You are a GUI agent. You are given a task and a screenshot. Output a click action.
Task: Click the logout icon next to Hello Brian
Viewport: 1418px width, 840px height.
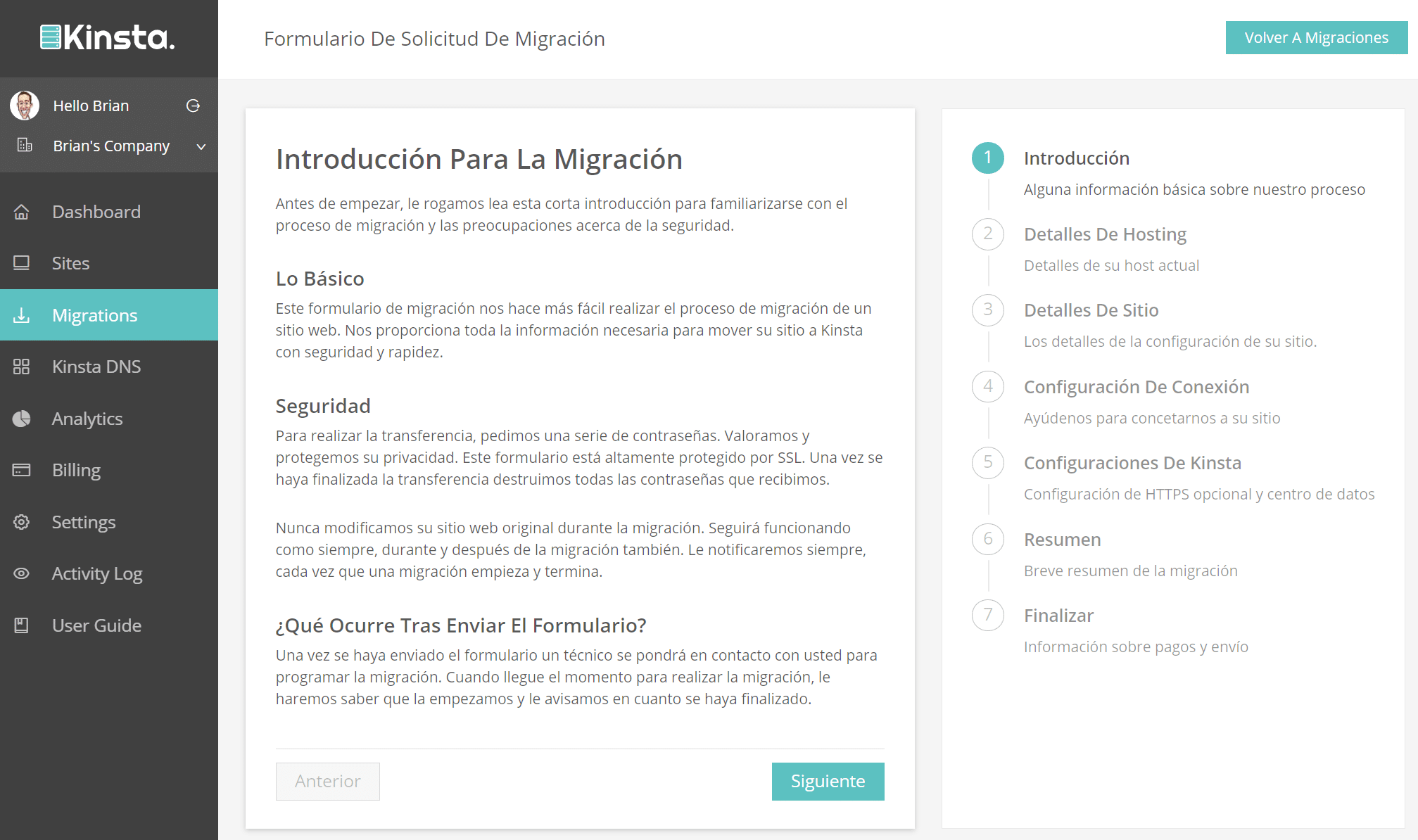[193, 105]
